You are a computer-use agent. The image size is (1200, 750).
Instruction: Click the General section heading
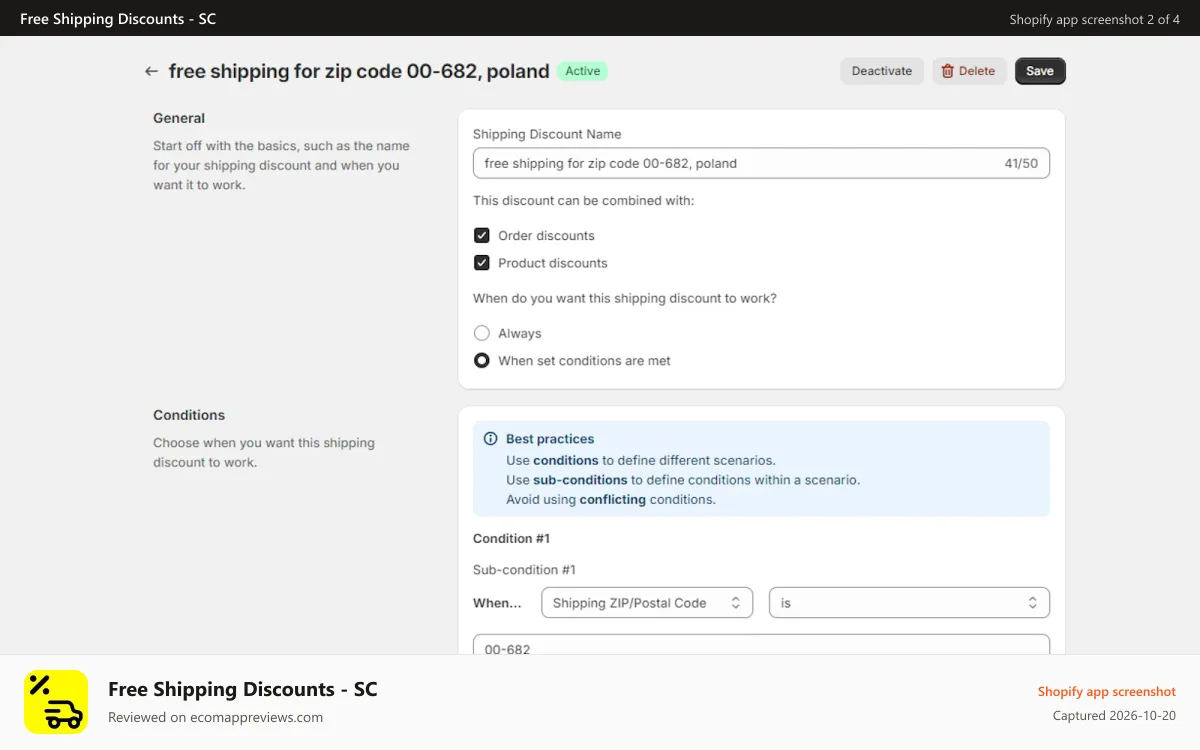pos(179,118)
